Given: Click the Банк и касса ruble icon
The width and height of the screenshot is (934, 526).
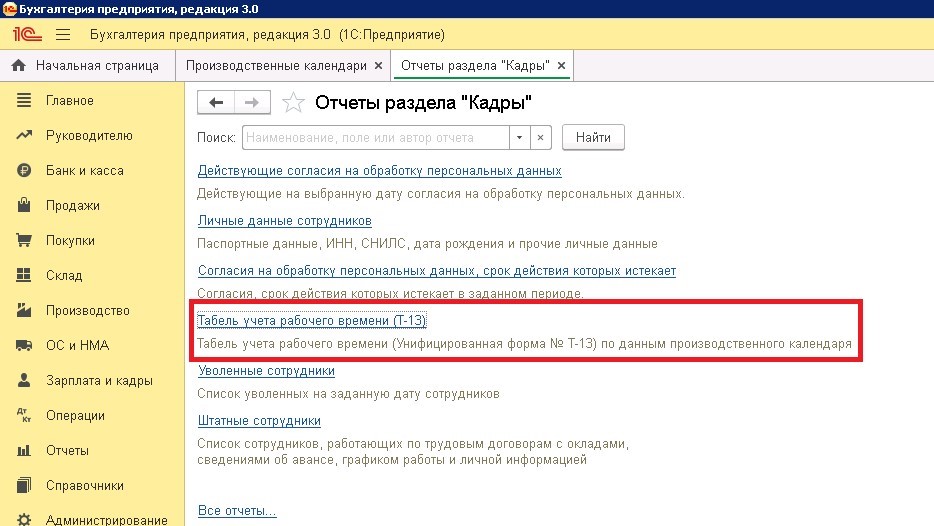Looking at the screenshot, I should tap(24, 170).
